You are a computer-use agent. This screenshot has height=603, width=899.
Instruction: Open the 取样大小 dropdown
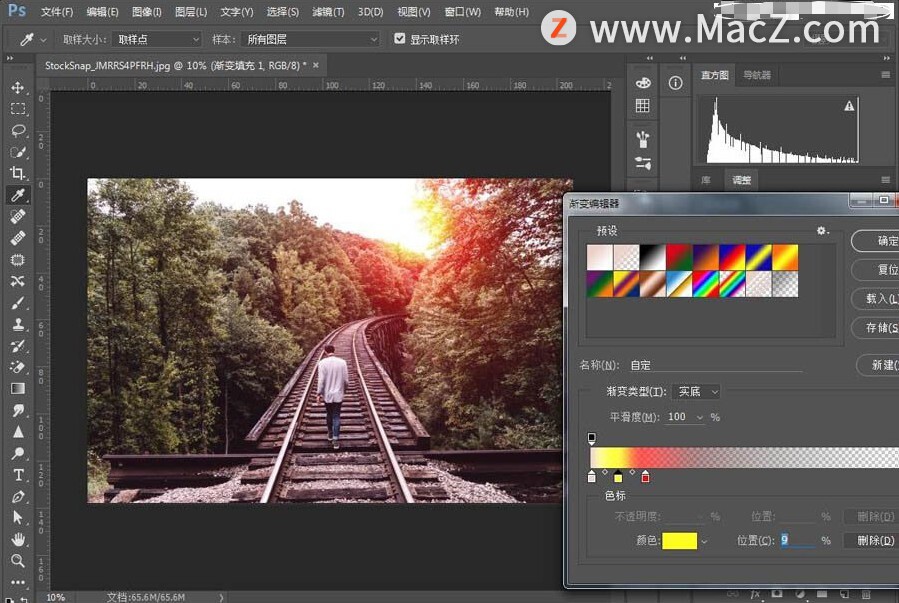(x=157, y=39)
